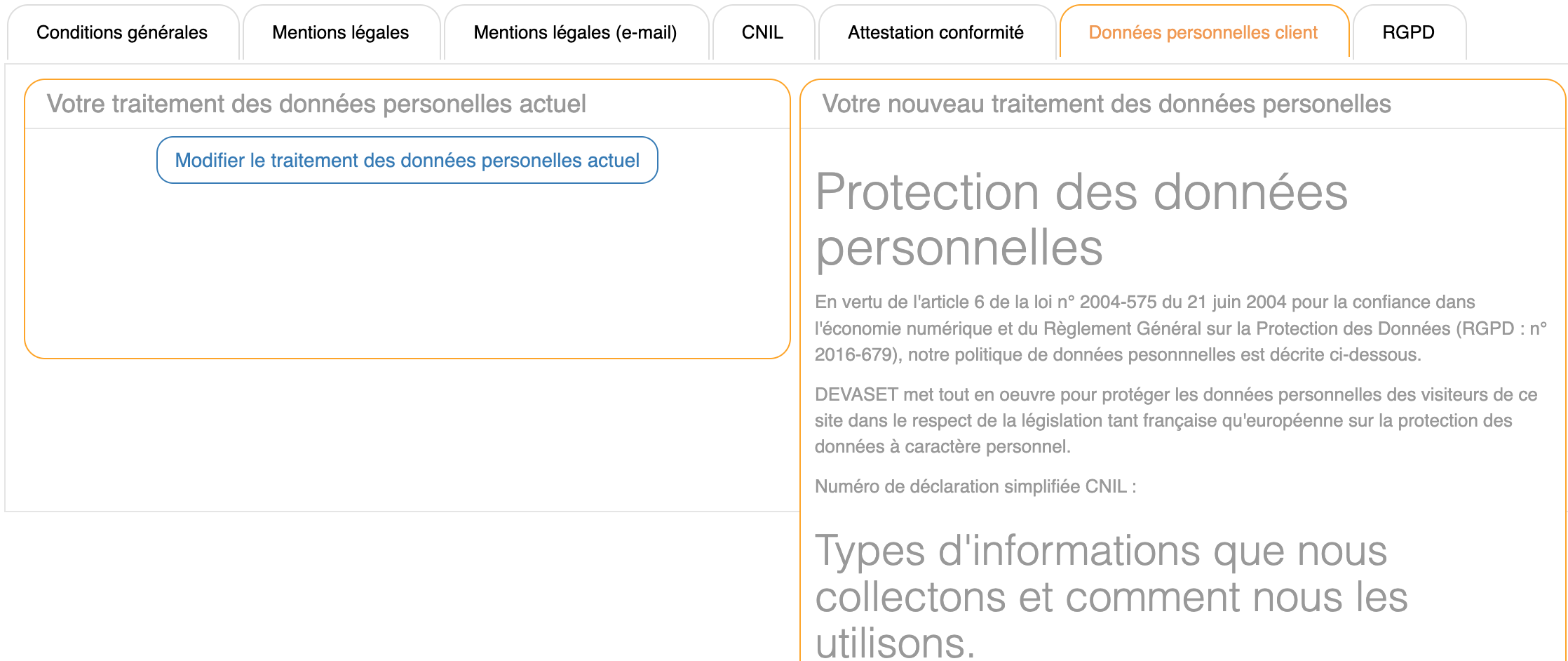
Task: Switch to the Mentions légales tab
Action: tap(340, 32)
